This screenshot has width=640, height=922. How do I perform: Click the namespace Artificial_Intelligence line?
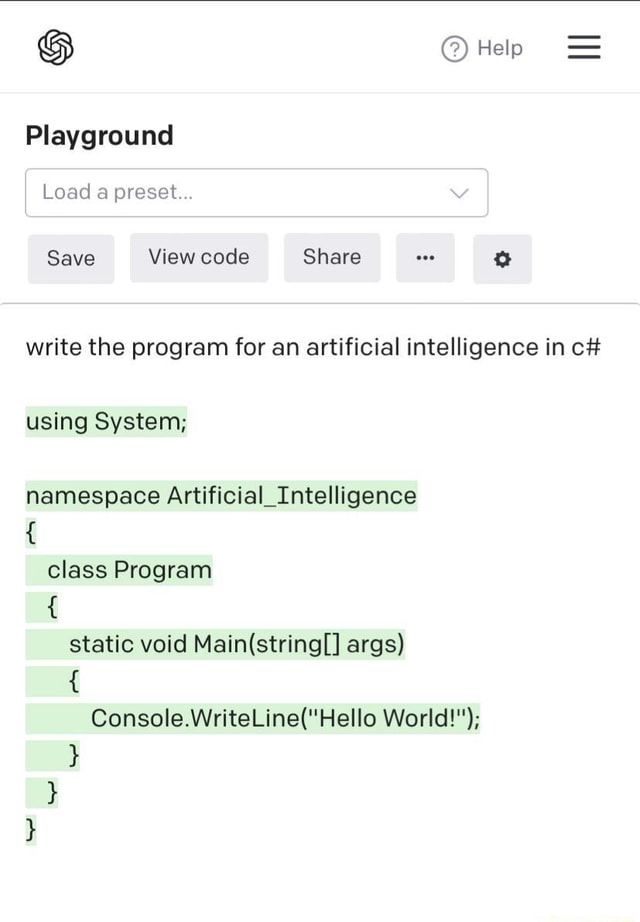click(x=221, y=495)
